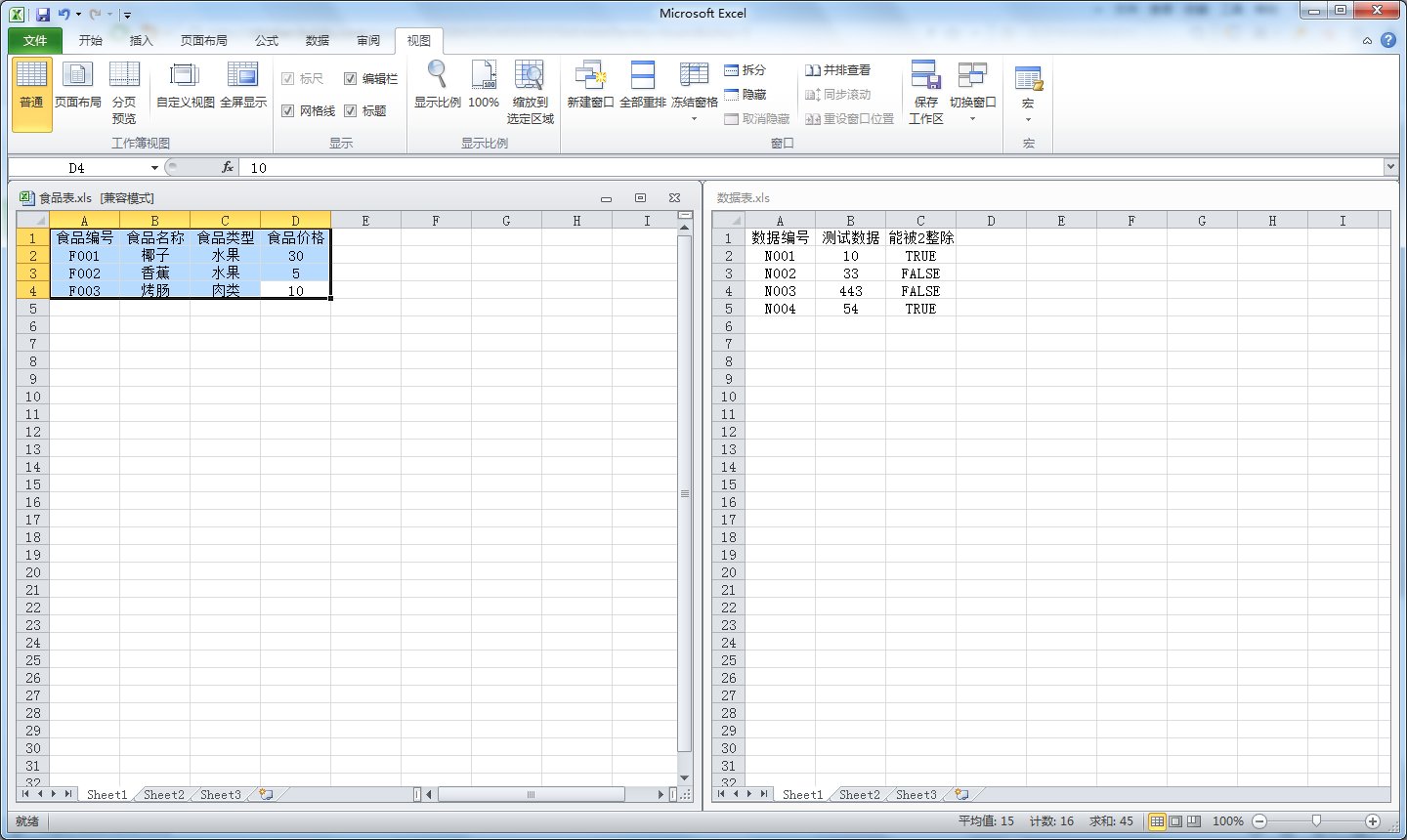Expand the Name Box dropdown arrow
The width and height of the screenshot is (1407, 840).
click(x=154, y=168)
